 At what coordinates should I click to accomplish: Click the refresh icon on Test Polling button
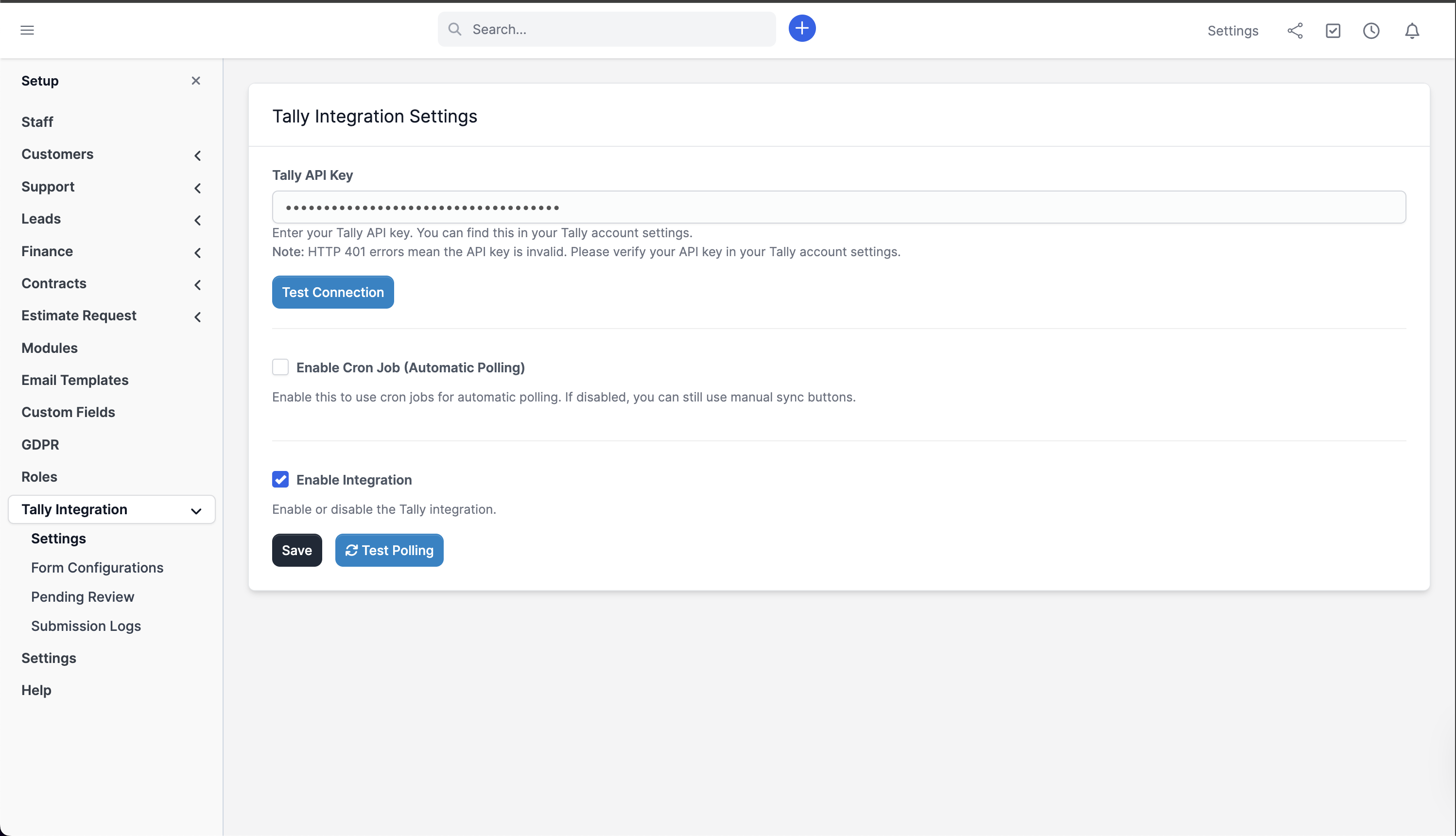pos(351,550)
